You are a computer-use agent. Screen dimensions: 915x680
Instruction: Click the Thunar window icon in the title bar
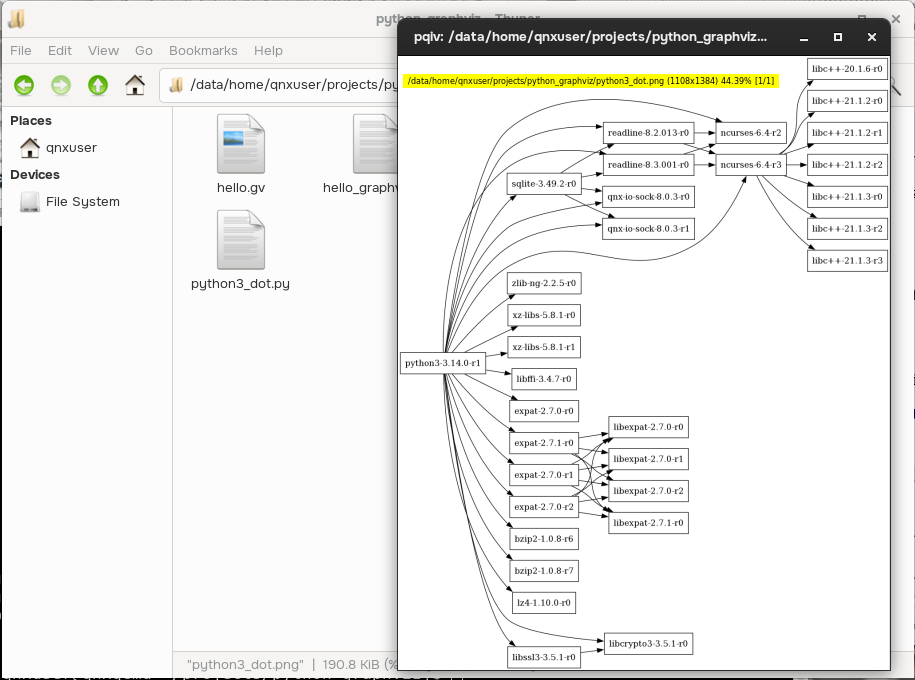16,19
